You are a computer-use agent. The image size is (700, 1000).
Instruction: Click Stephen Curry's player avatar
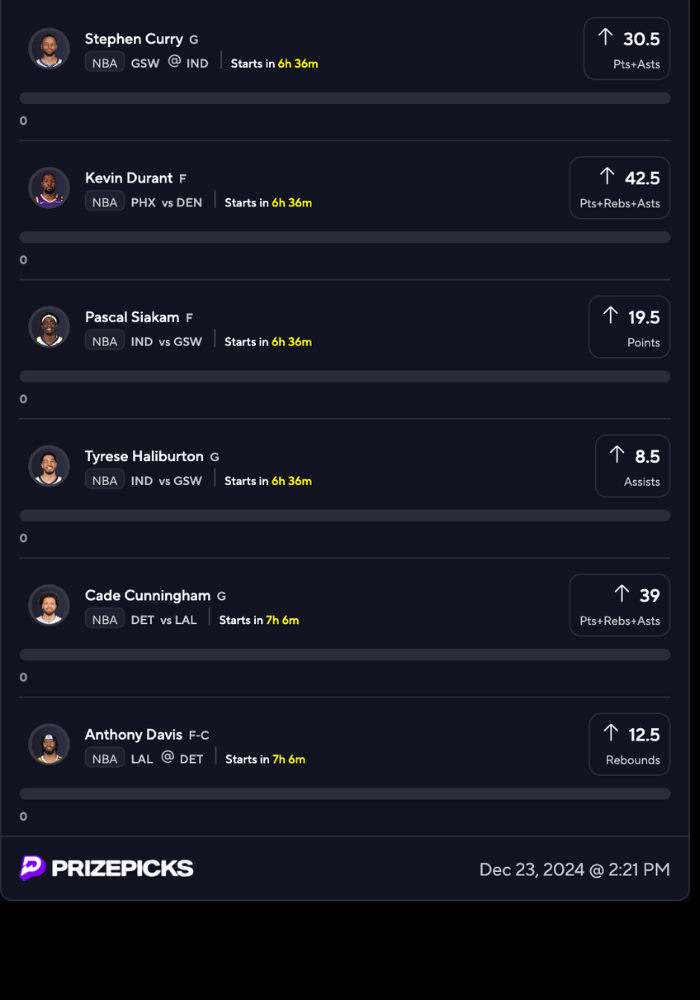[x=49, y=49]
